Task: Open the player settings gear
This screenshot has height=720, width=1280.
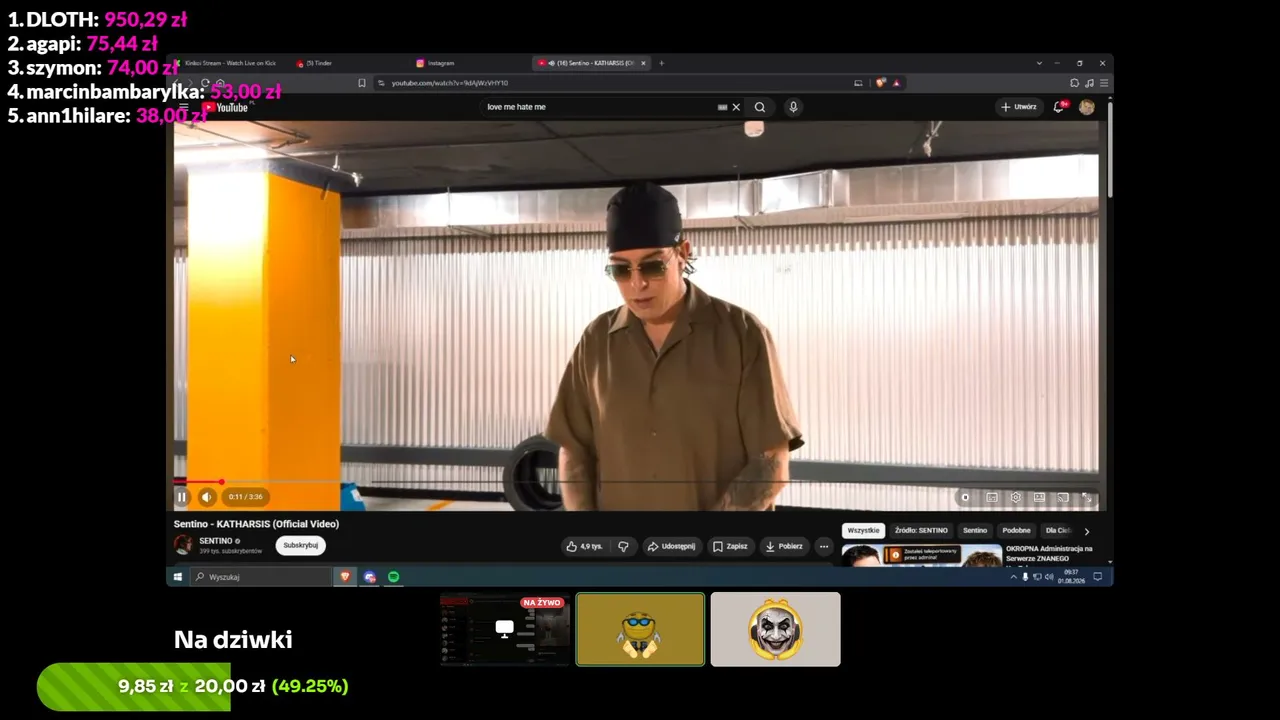Action: (1016, 497)
